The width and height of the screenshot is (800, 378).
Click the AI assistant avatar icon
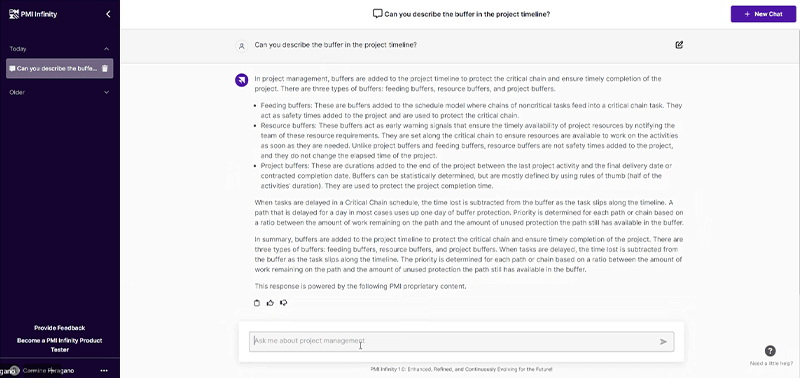pos(241,80)
